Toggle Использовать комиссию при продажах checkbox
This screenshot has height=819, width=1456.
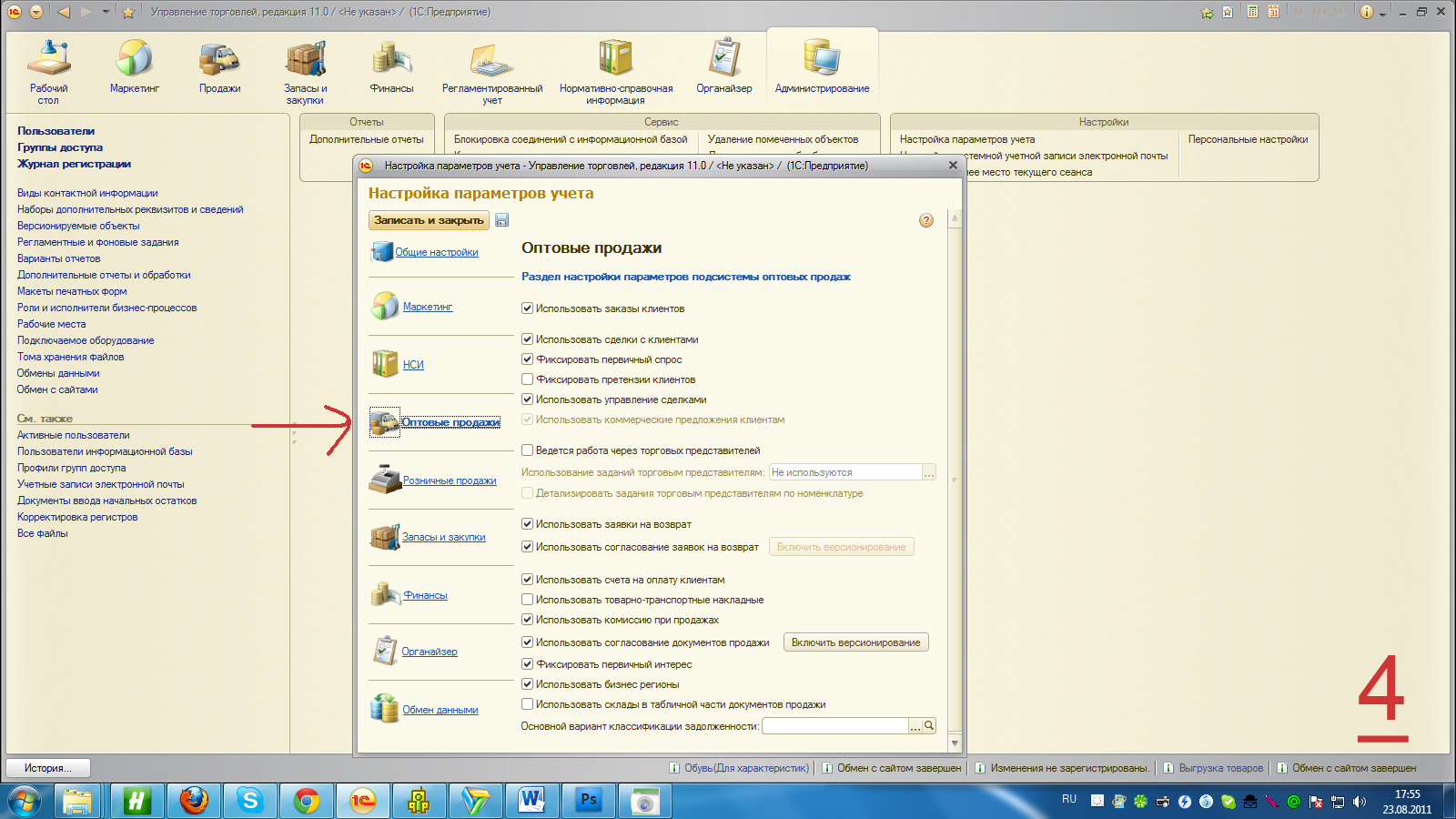(527, 620)
